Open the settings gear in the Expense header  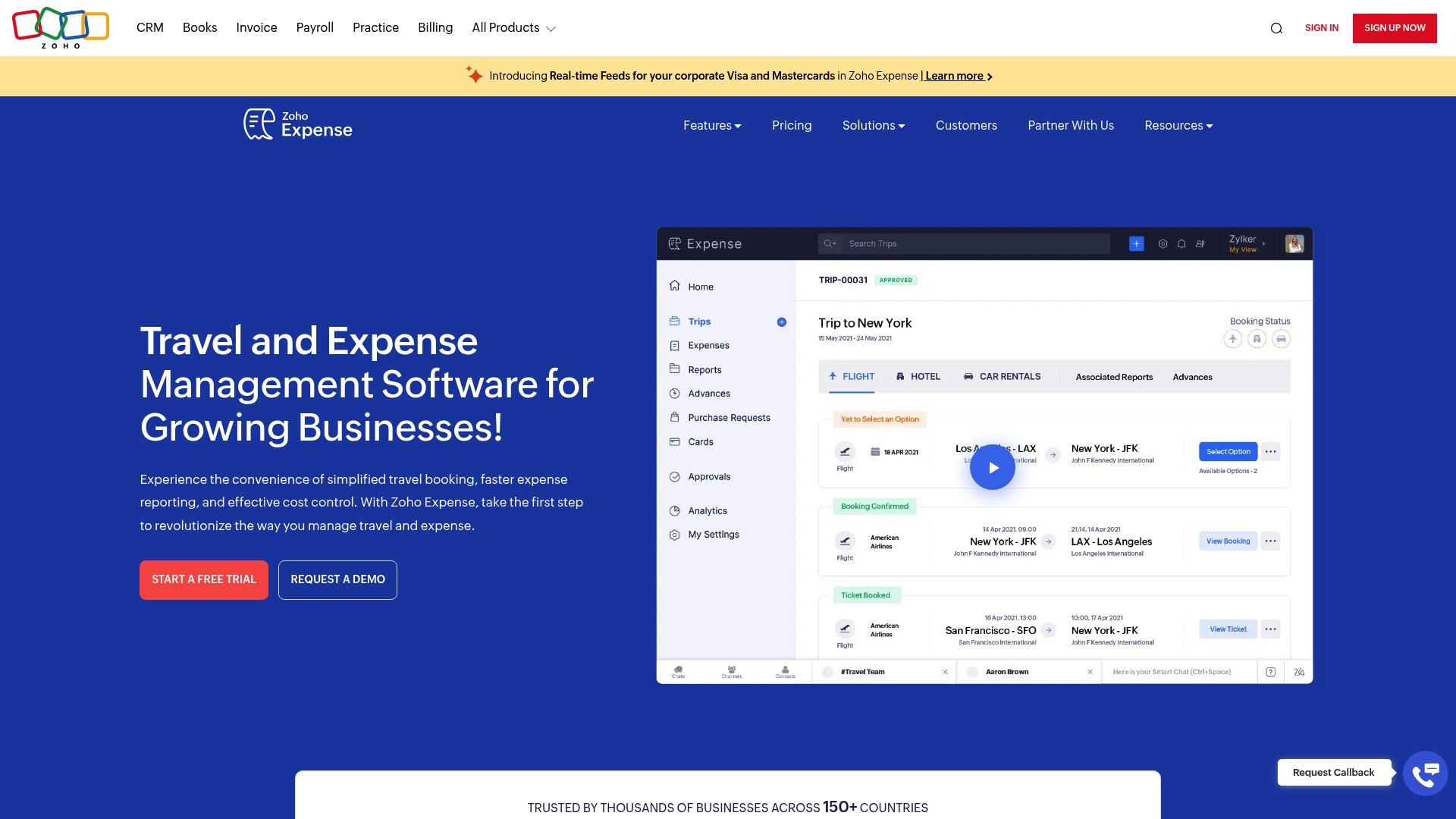(x=1163, y=243)
